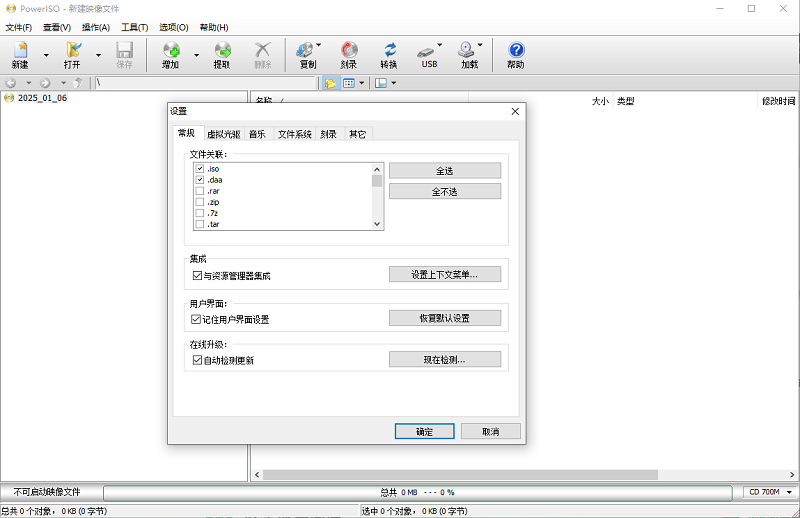This screenshot has width=800, height=518.
Task: Click the 设置上下文菜单... button
Action: (x=445, y=275)
